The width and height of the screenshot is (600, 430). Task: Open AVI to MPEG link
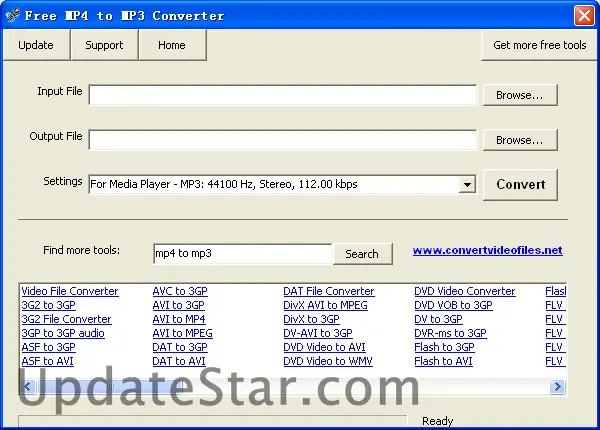coord(183,333)
